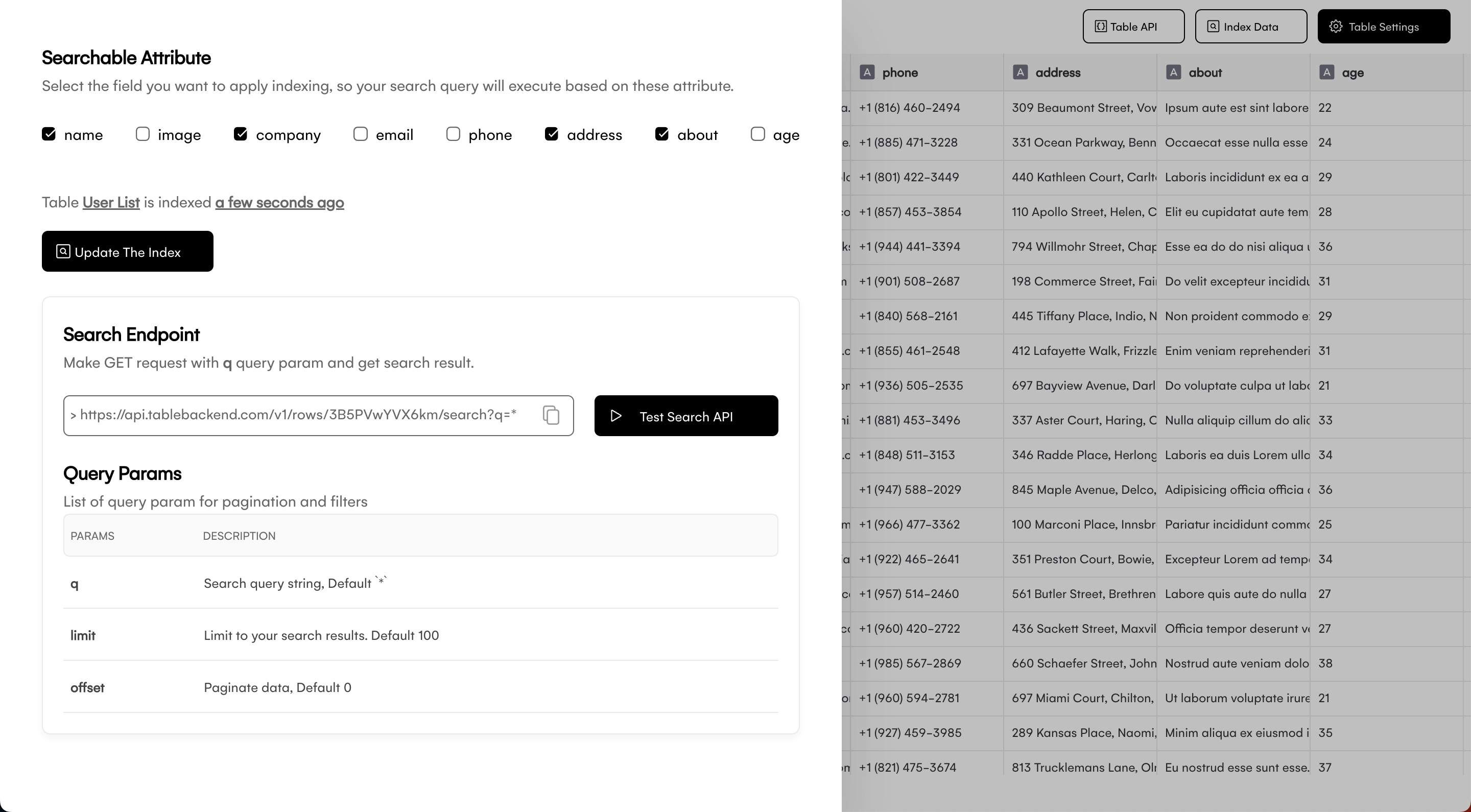The image size is (1471, 812).
Task: Select the address column header
Action: pyautogui.click(x=1080, y=73)
